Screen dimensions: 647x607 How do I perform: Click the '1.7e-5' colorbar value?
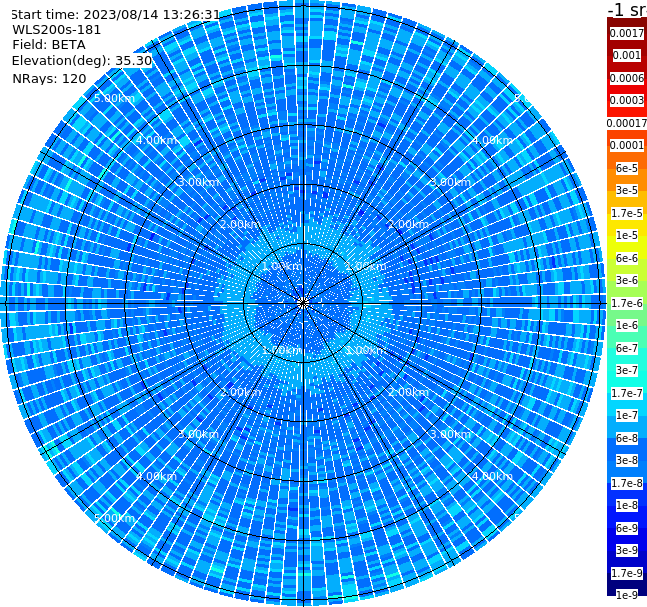point(627,213)
